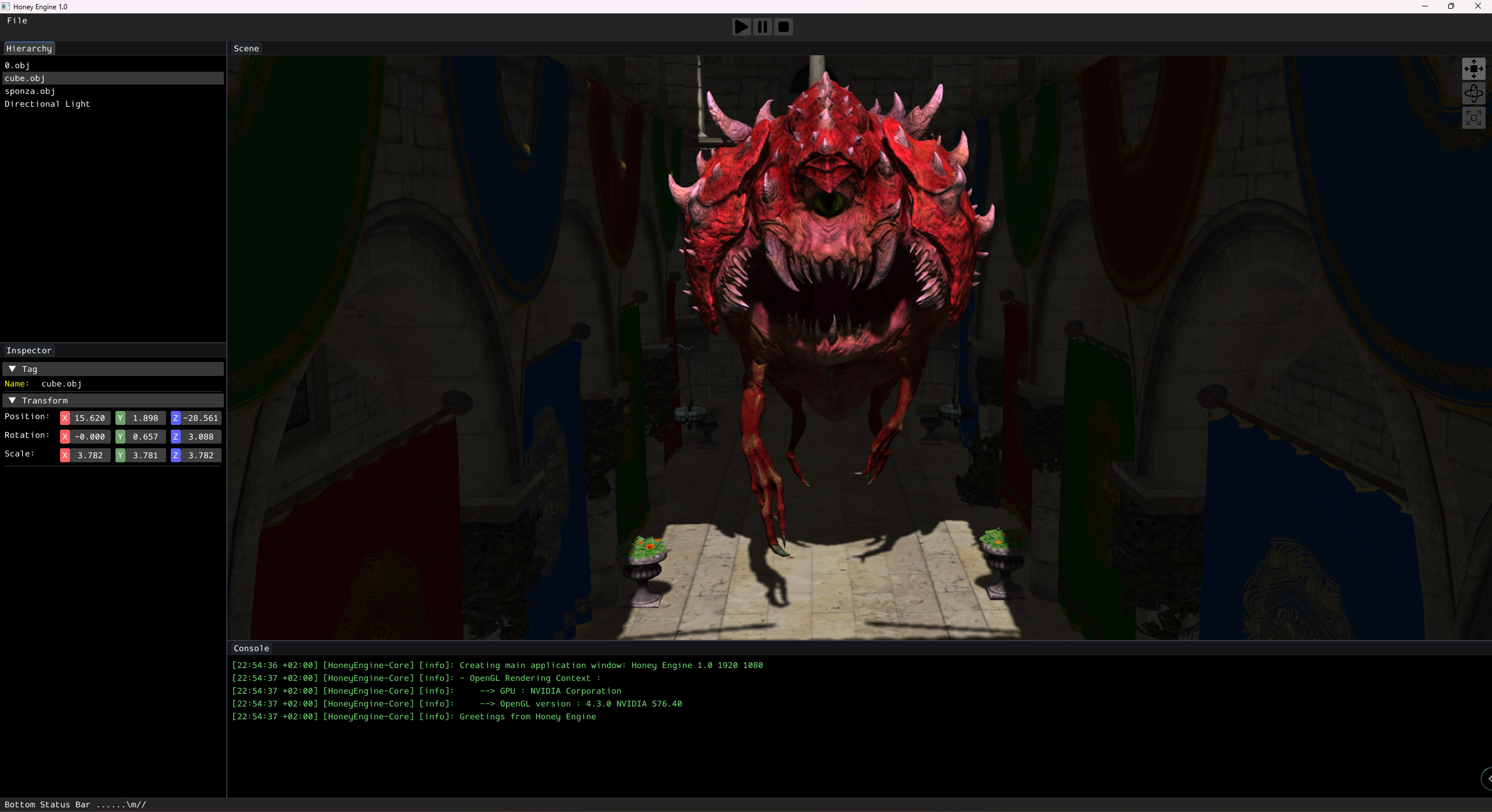Viewport: 1492px width, 812px height.
Task: Select sponza.obj in the hierarchy
Action: 113,91
